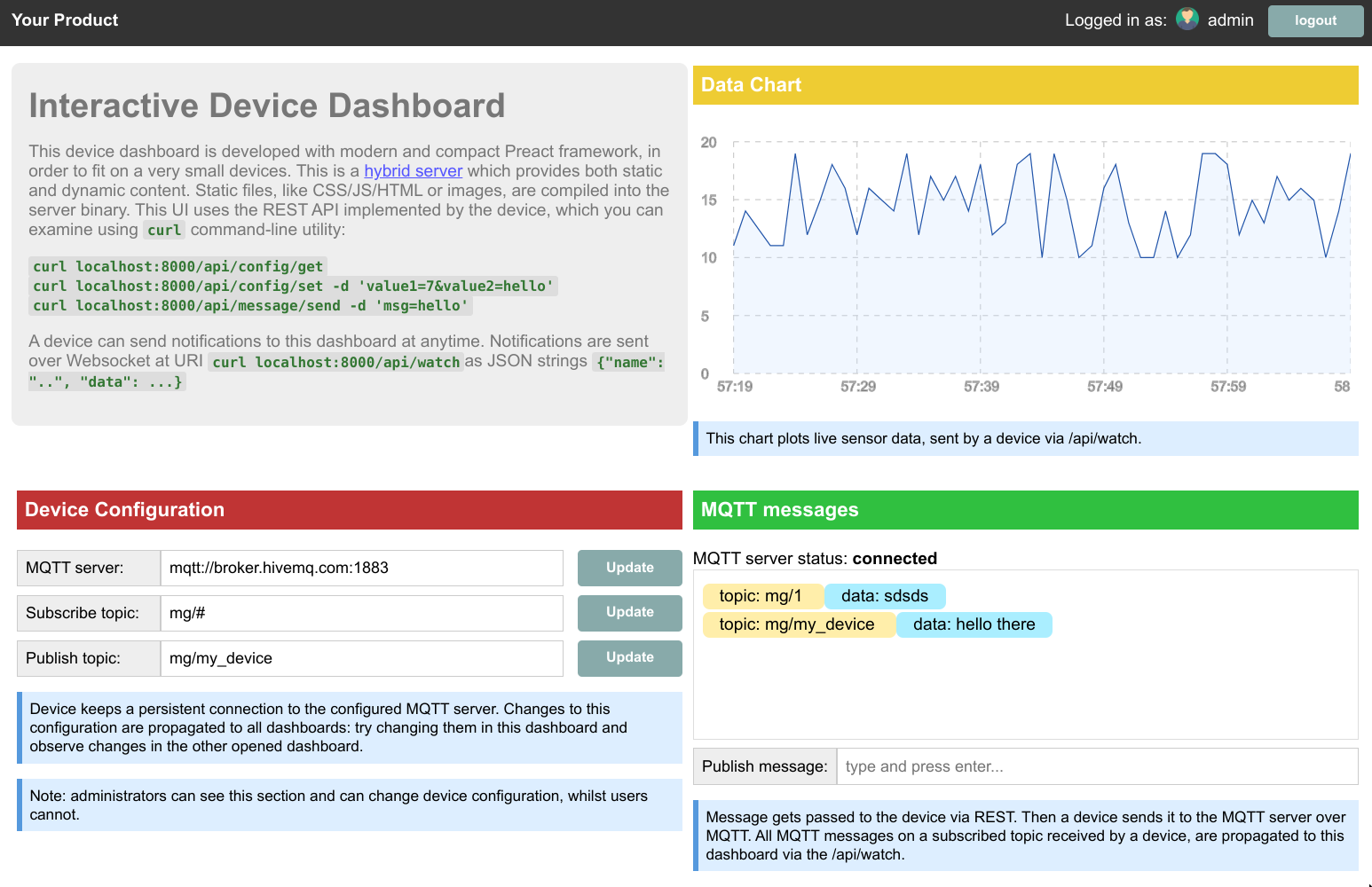Click the live sensor line chart area
This screenshot has width=1372, height=887.
pos(1042,257)
